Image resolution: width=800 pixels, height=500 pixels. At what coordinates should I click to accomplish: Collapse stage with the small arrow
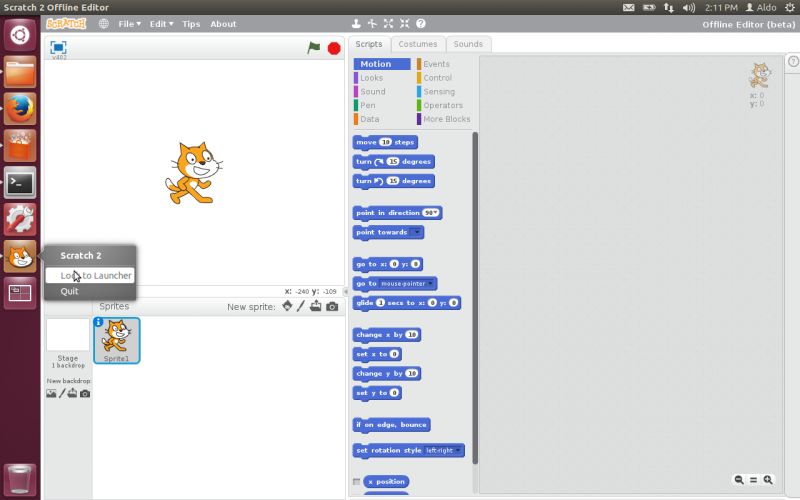pos(346,291)
